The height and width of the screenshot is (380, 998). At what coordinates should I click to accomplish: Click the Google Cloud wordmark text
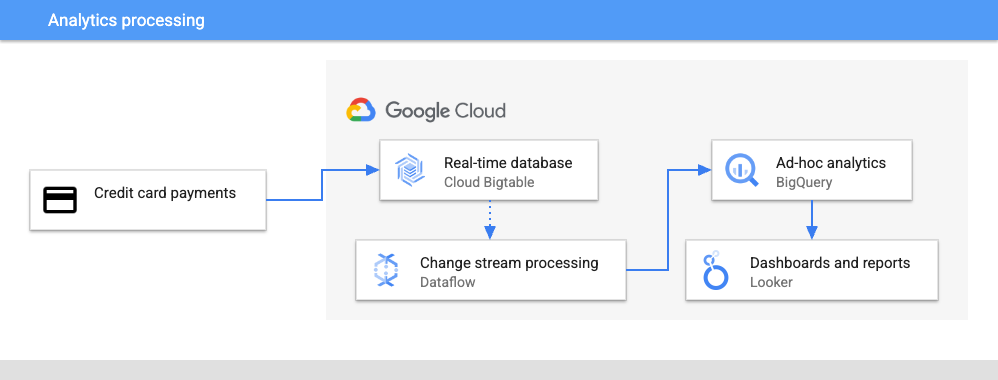(x=445, y=111)
